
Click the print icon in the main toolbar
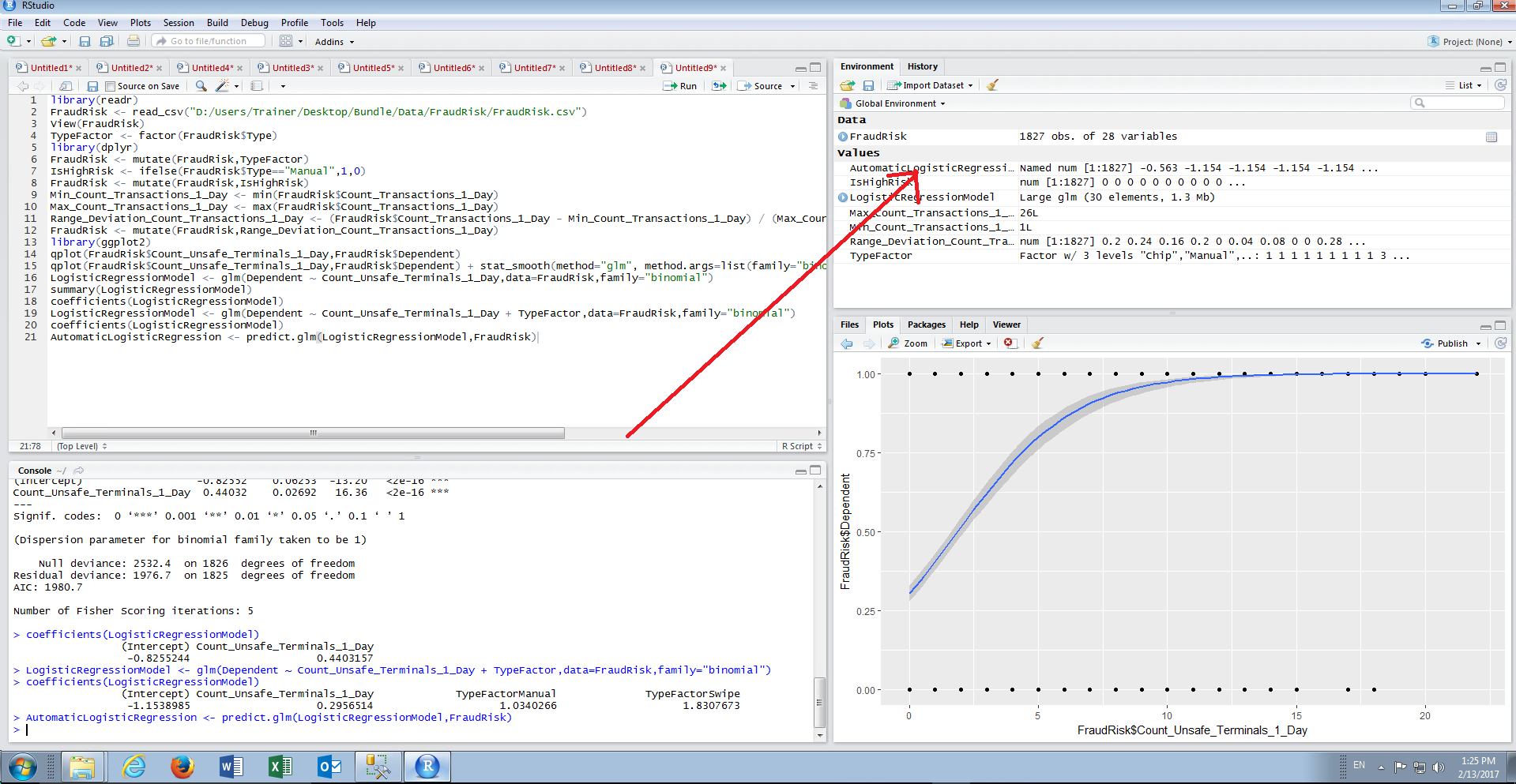134,41
